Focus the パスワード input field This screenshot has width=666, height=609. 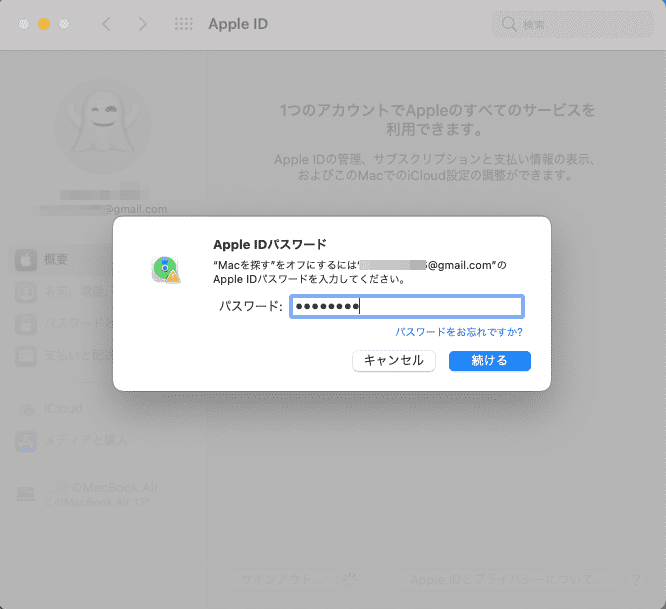pyautogui.click(x=407, y=306)
